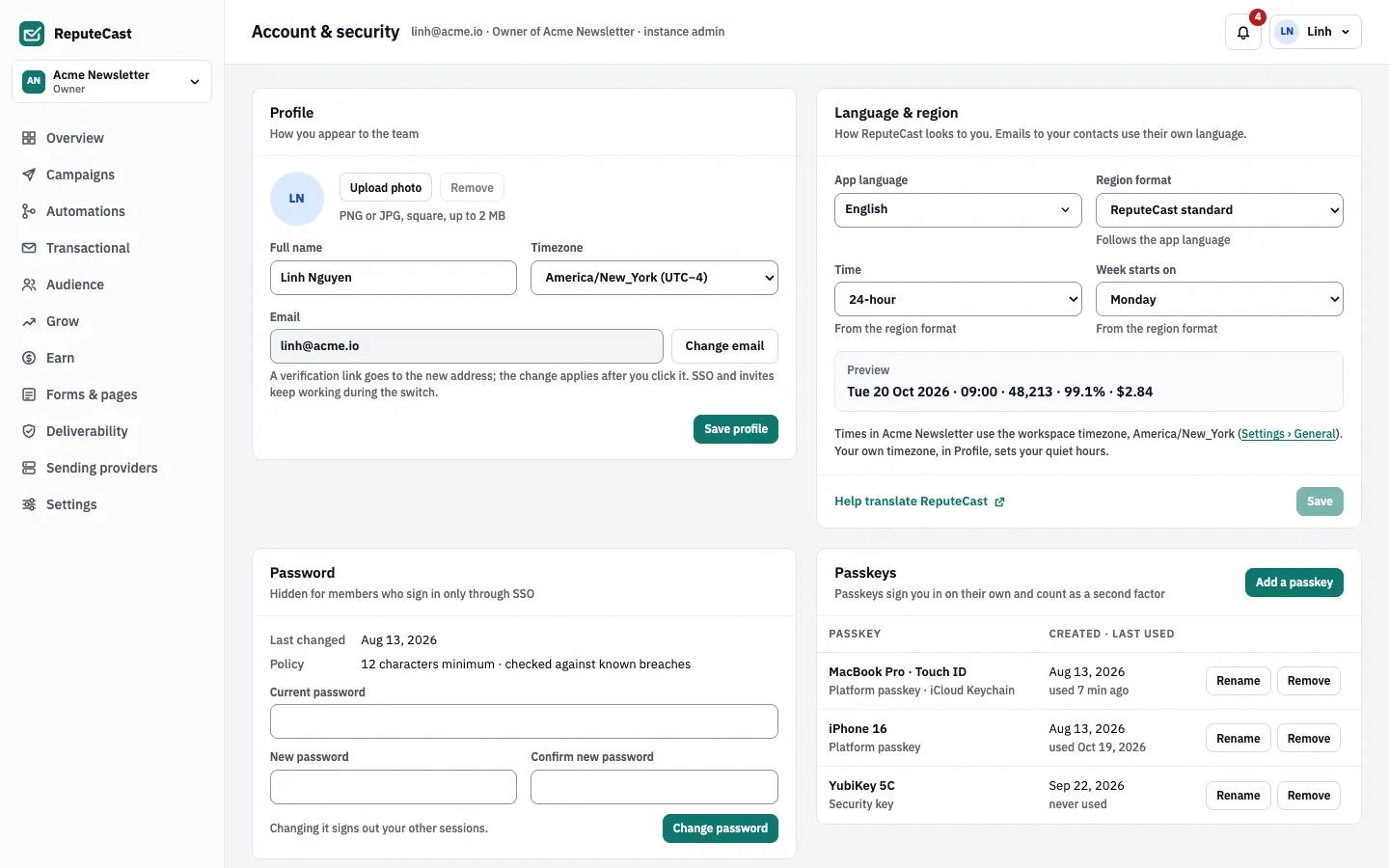Image resolution: width=1389 pixels, height=868 pixels.
Task: Click the external link icon beside Help translate
Action: 999,502
